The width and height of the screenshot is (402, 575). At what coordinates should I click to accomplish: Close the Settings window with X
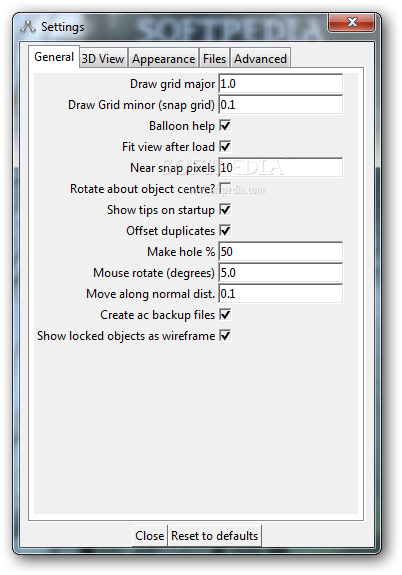coord(352,23)
